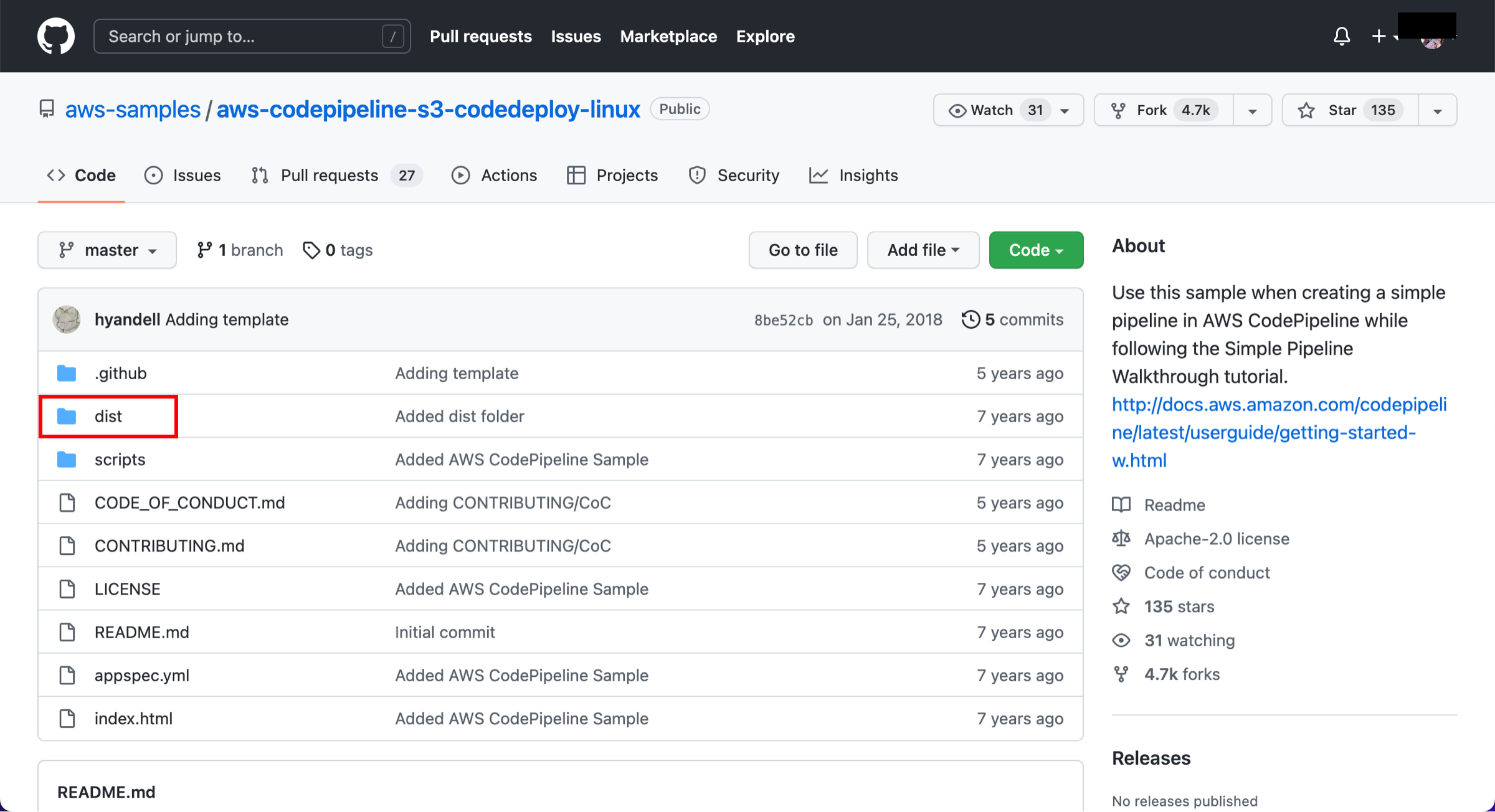Open the Insights tab
The height and width of the screenshot is (812, 1495).
(853, 176)
